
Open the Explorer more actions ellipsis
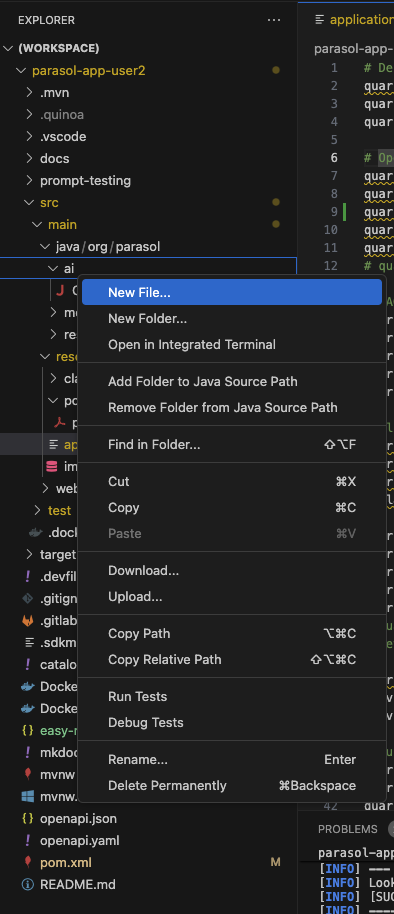274,20
